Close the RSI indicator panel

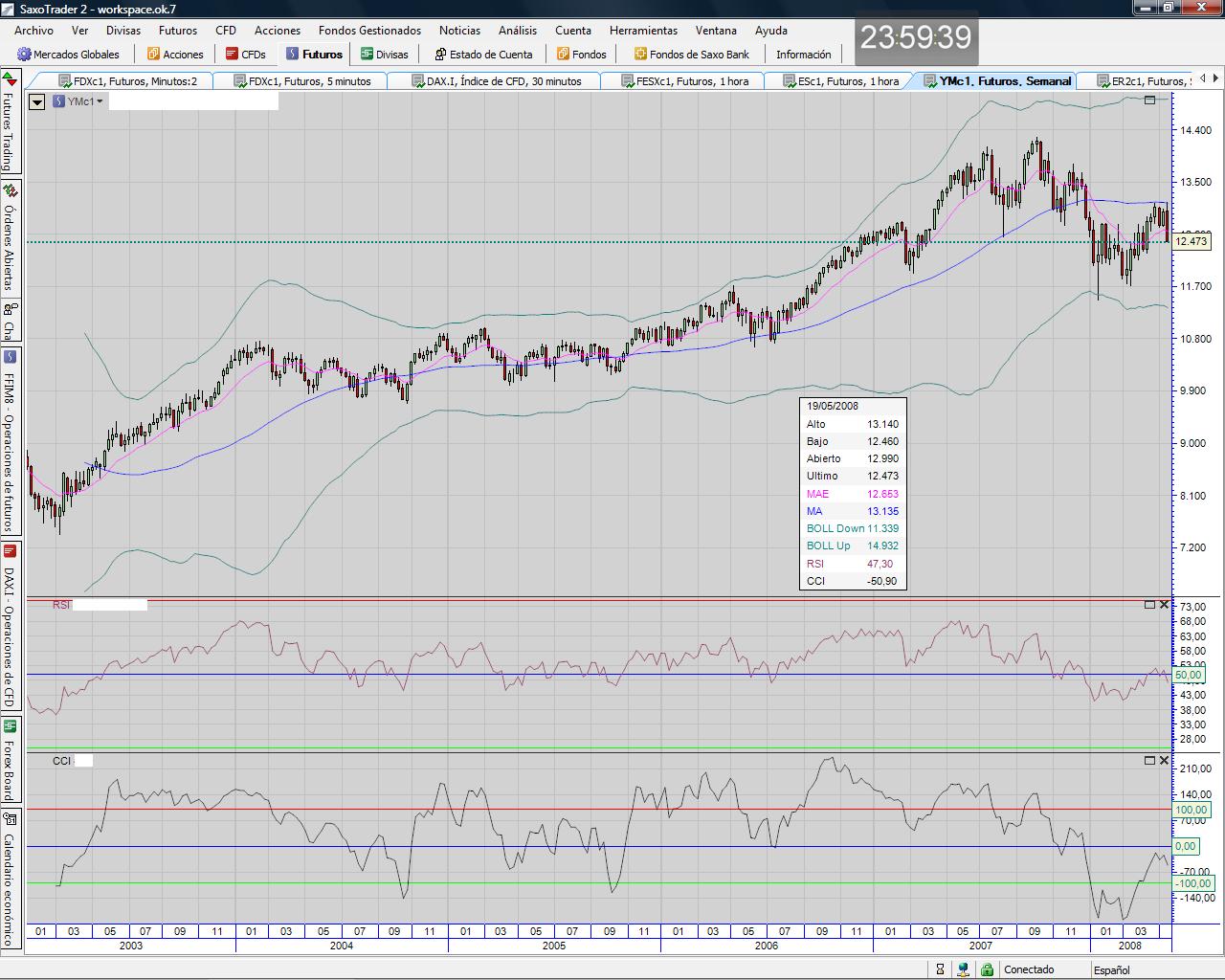click(1164, 605)
